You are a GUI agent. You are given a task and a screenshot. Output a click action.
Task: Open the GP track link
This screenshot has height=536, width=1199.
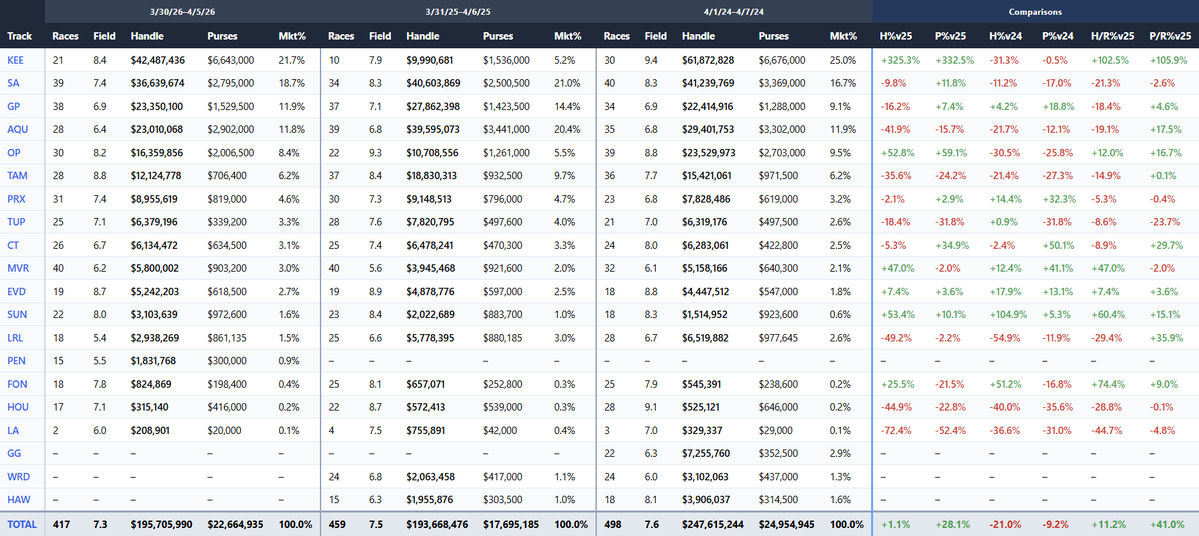12,106
